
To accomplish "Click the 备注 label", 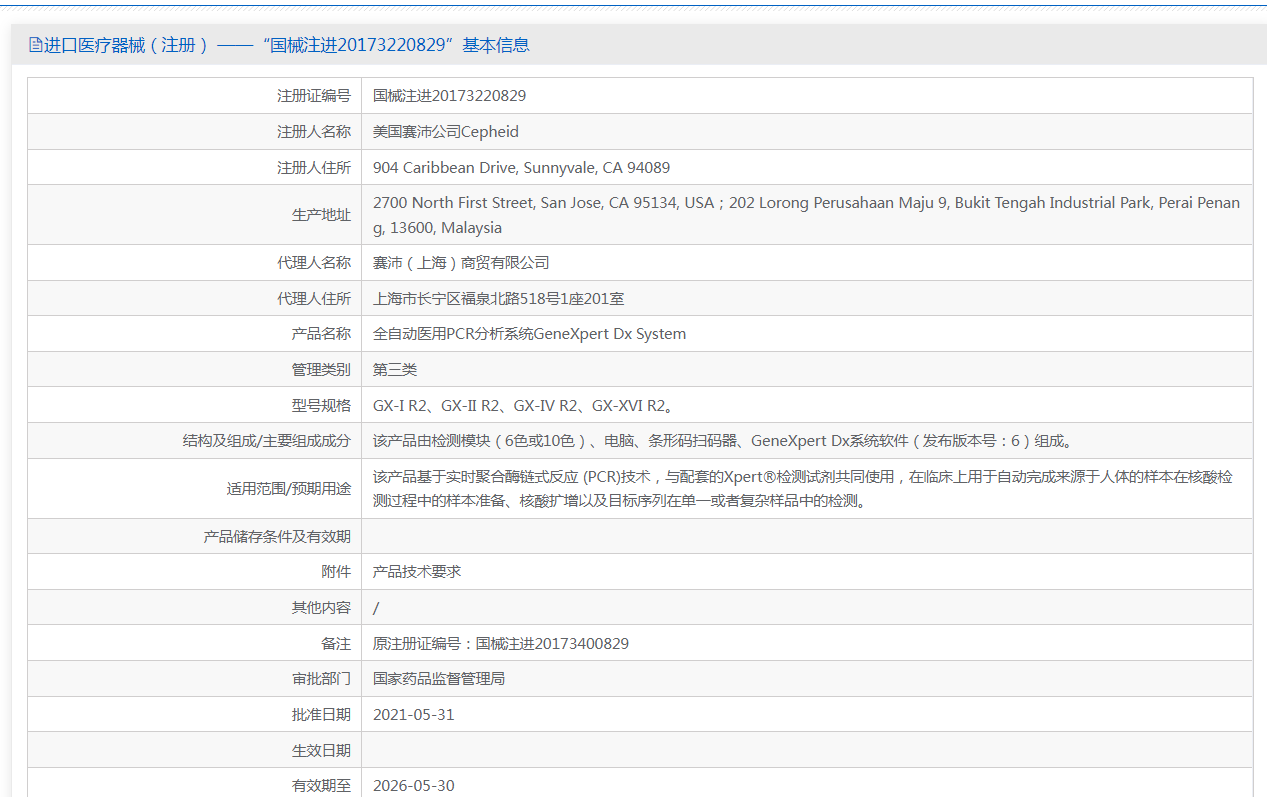I will tap(336, 644).
